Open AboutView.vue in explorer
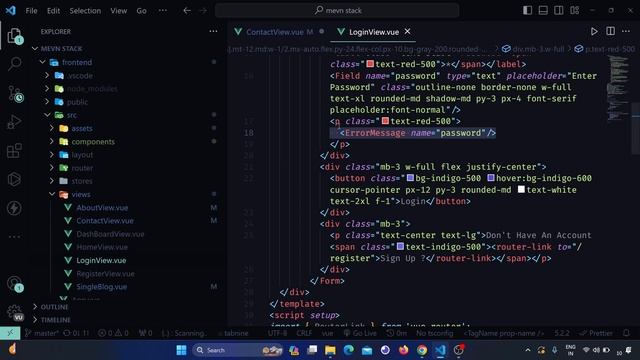640x360 pixels. [102, 207]
